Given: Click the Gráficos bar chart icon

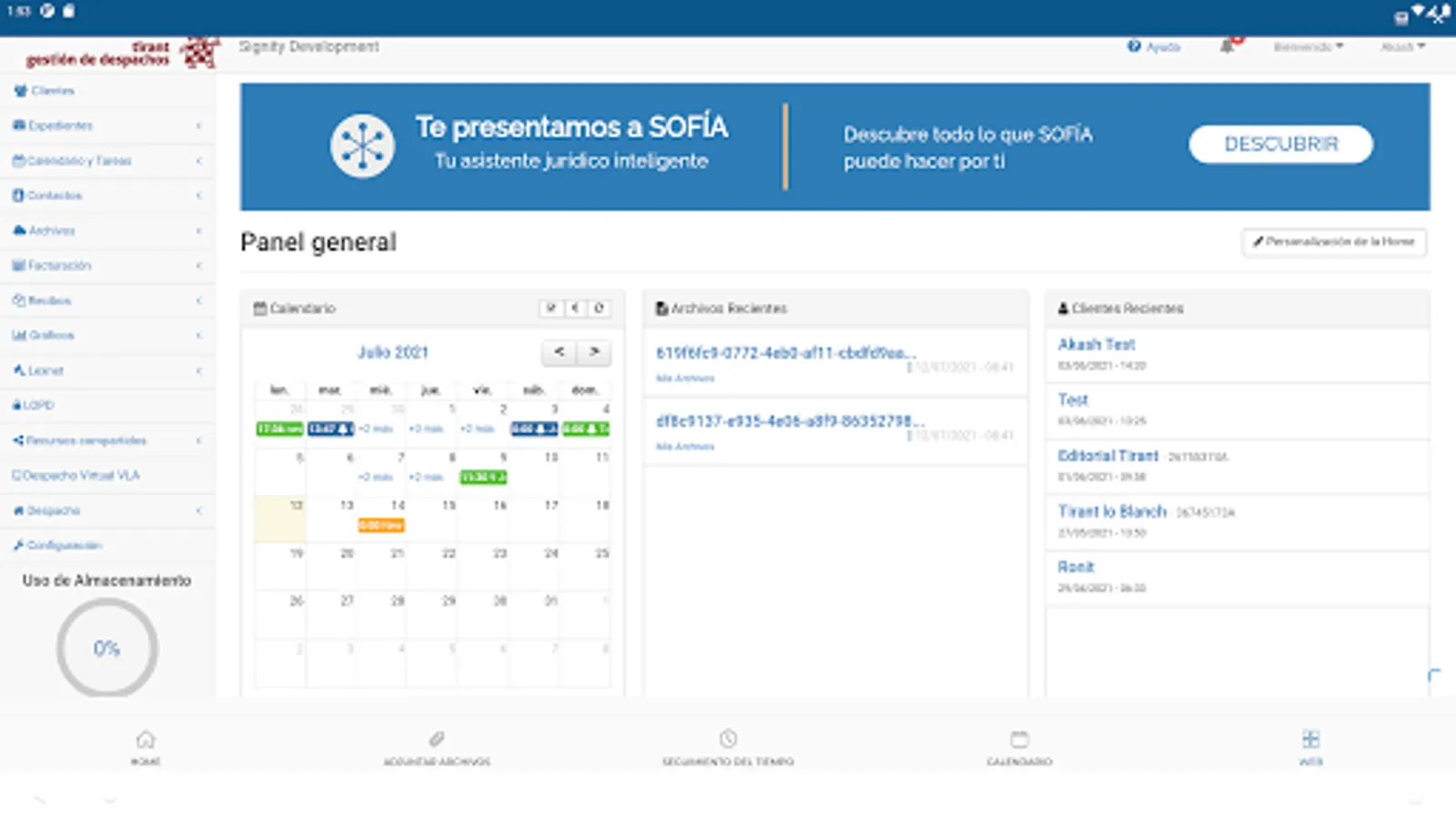Looking at the screenshot, I should click(19, 335).
